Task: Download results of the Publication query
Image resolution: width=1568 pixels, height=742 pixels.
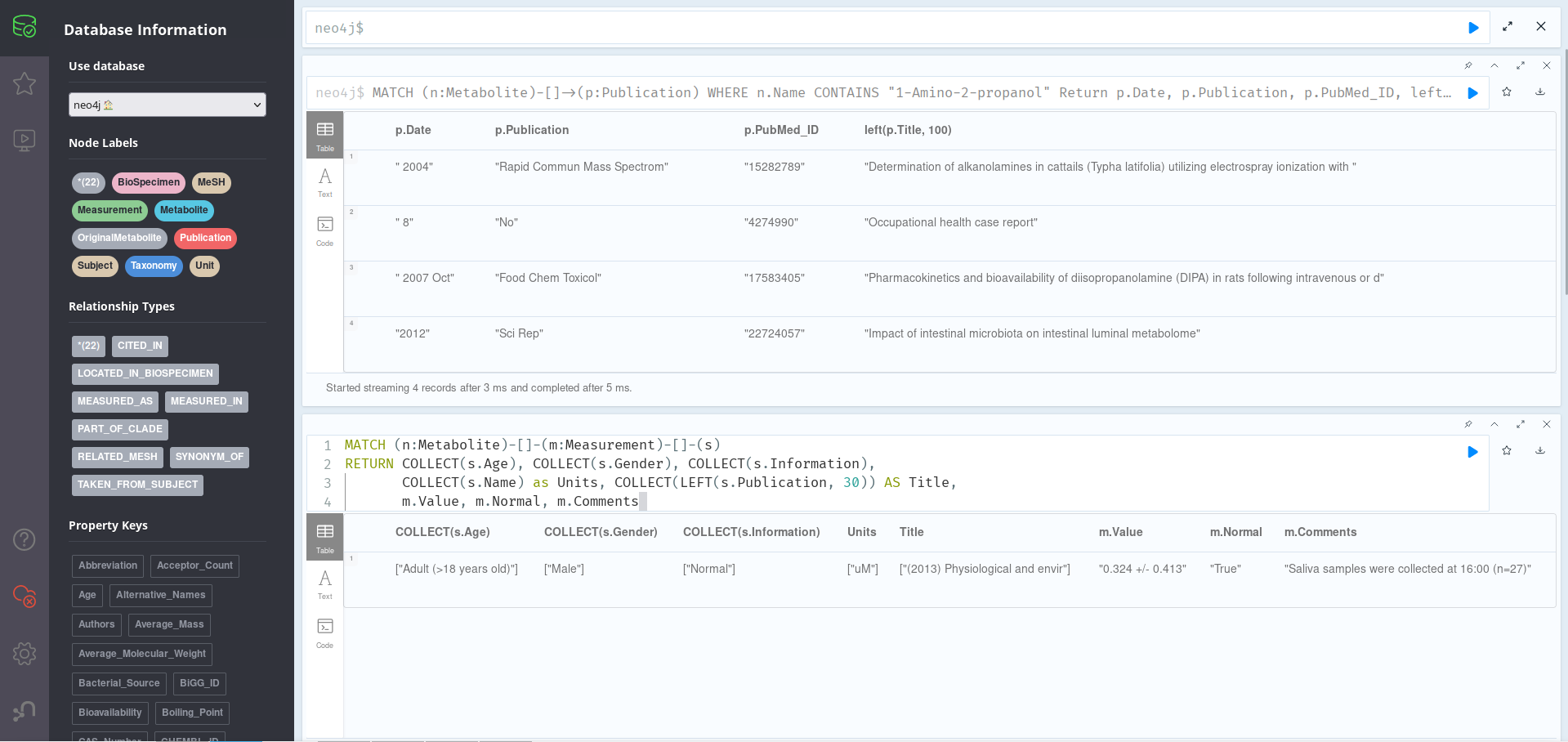Action: pos(1540,92)
